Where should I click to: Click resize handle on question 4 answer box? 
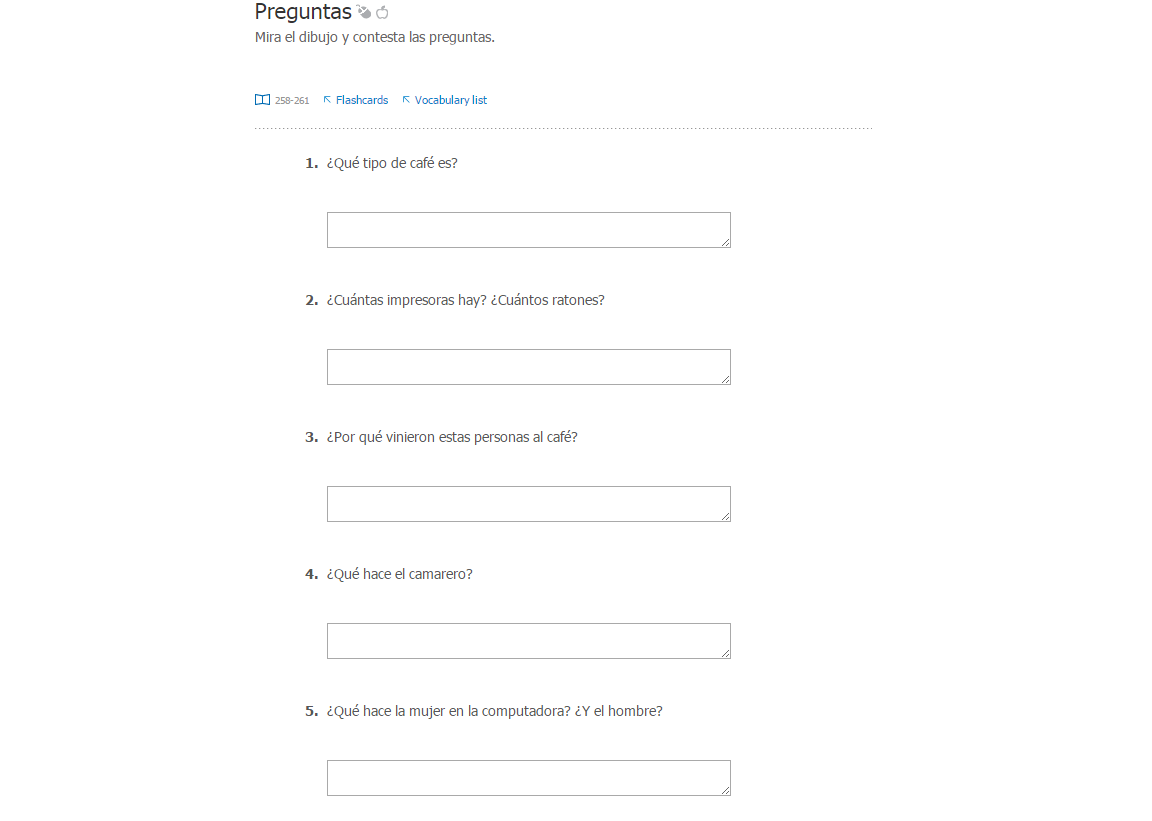pyautogui.click(x=725, y=653)
